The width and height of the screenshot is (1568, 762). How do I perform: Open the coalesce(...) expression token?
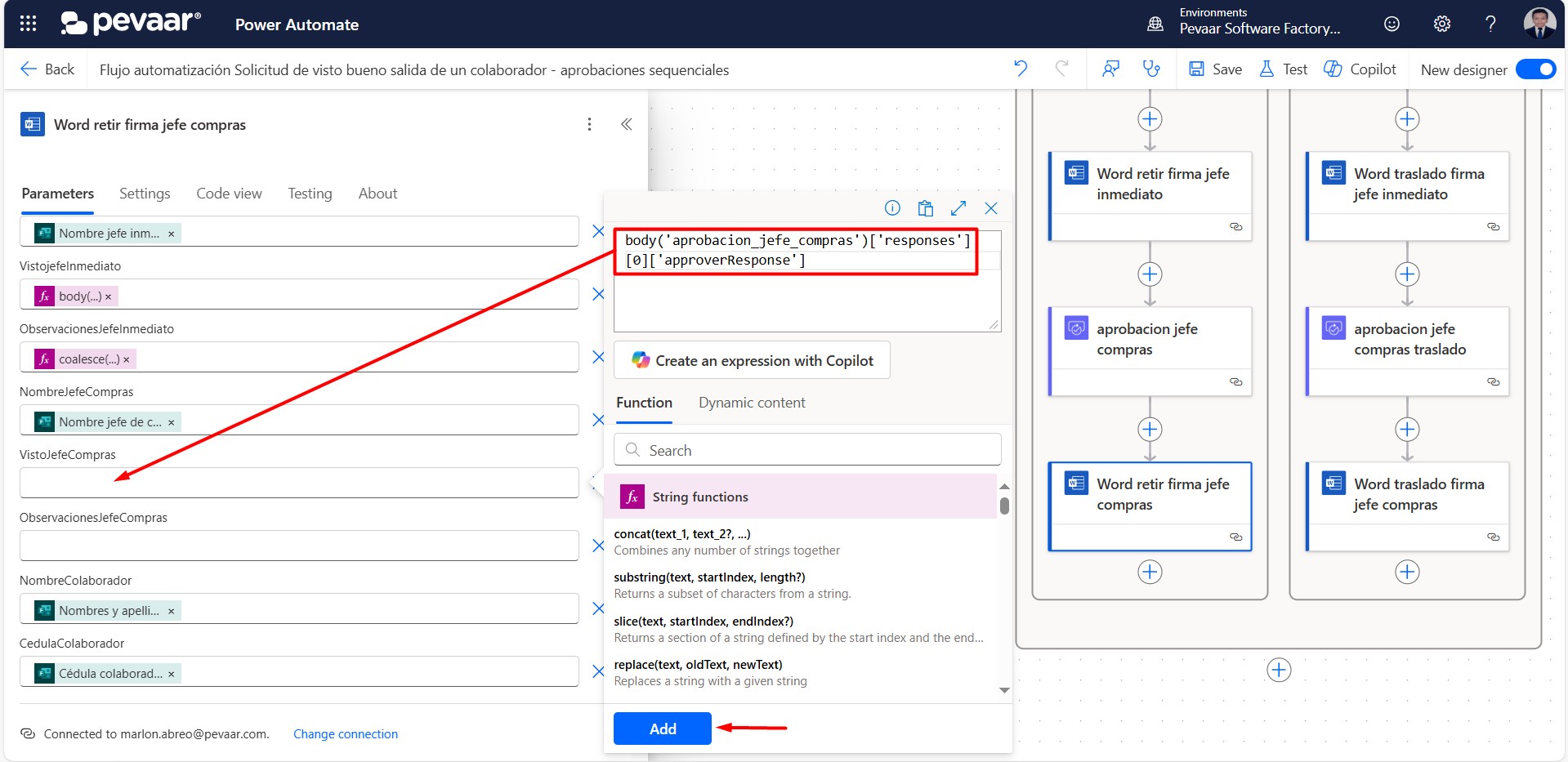(86, 359)
